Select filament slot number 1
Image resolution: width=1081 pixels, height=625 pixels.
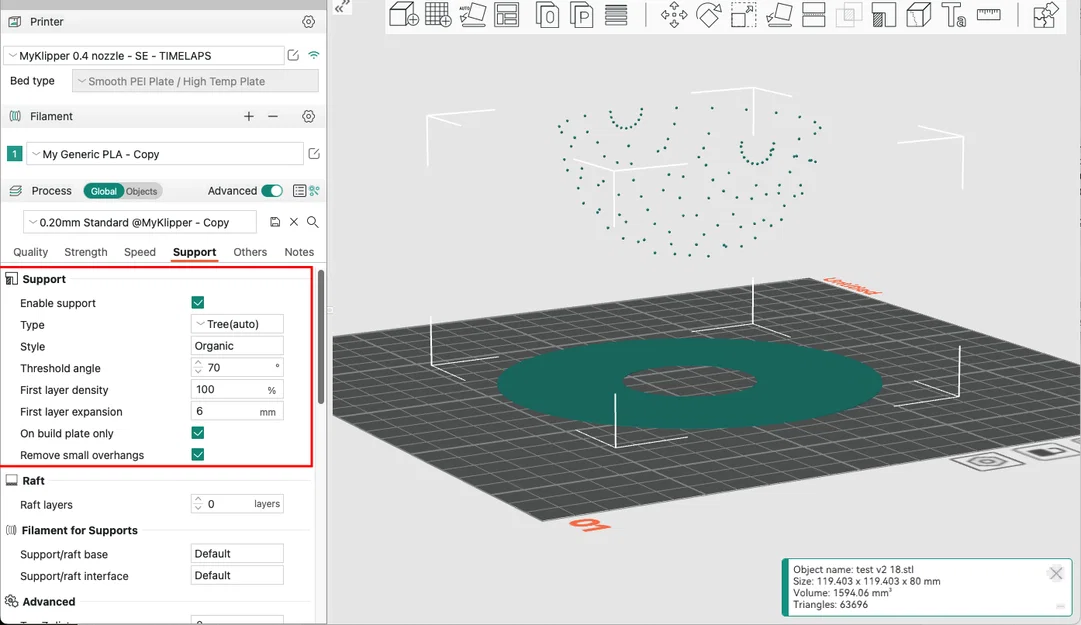(x=14, y=154)
